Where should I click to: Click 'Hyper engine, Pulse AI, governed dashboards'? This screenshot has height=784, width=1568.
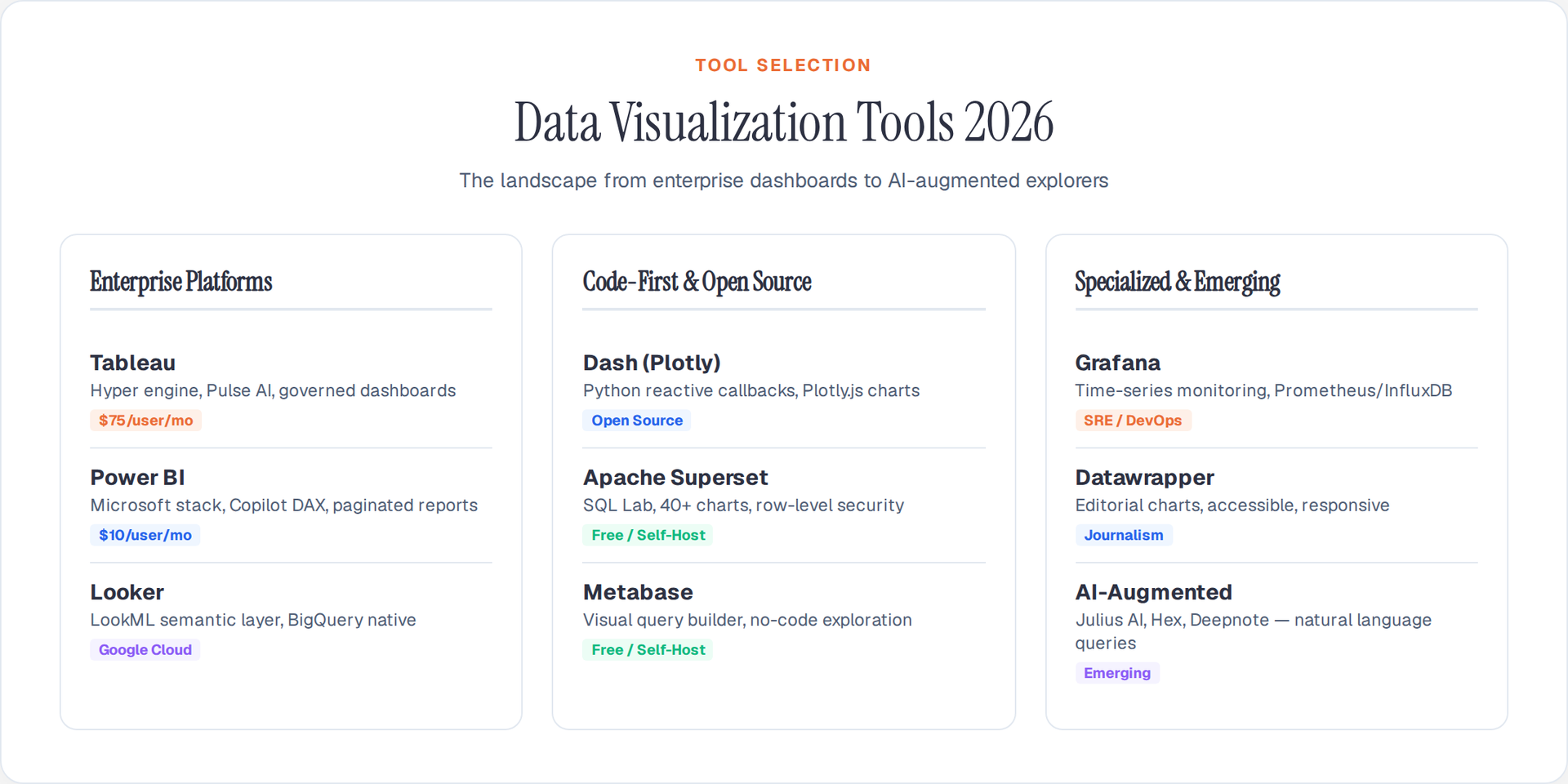[273, 390]
